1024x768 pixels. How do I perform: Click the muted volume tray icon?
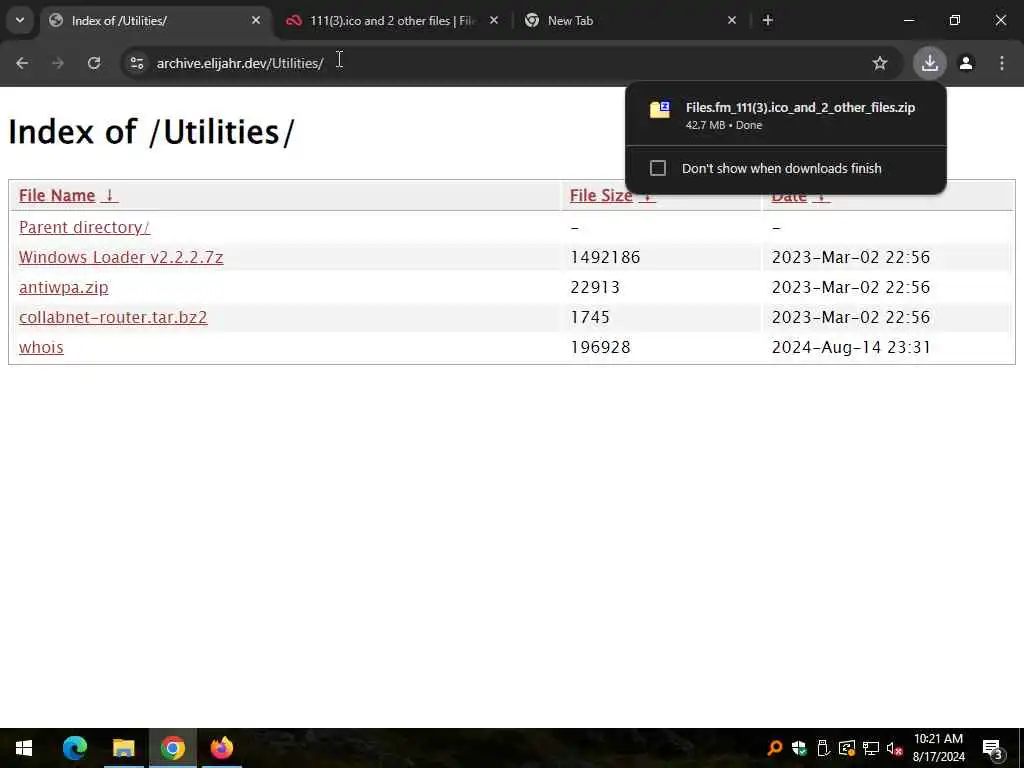pos(894,748)
